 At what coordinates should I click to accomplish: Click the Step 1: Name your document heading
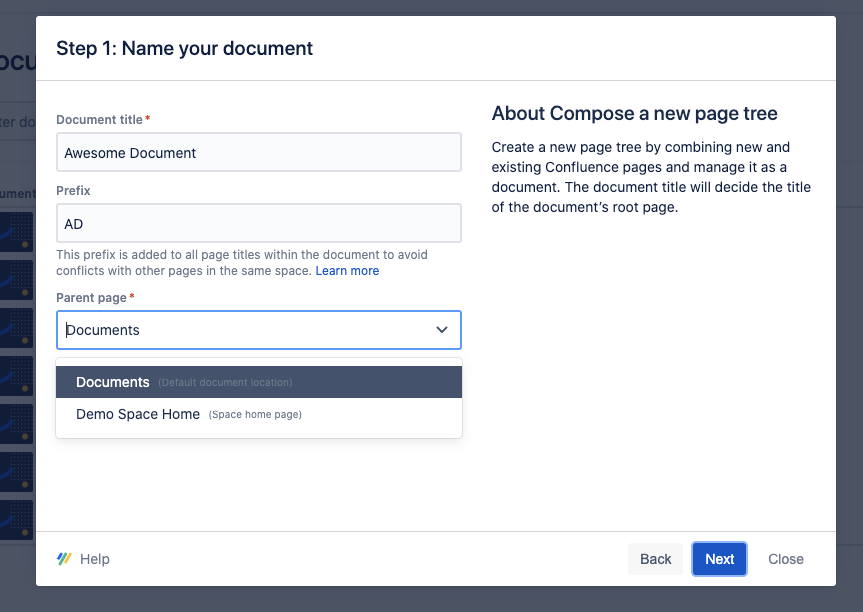tap(184, 48)
